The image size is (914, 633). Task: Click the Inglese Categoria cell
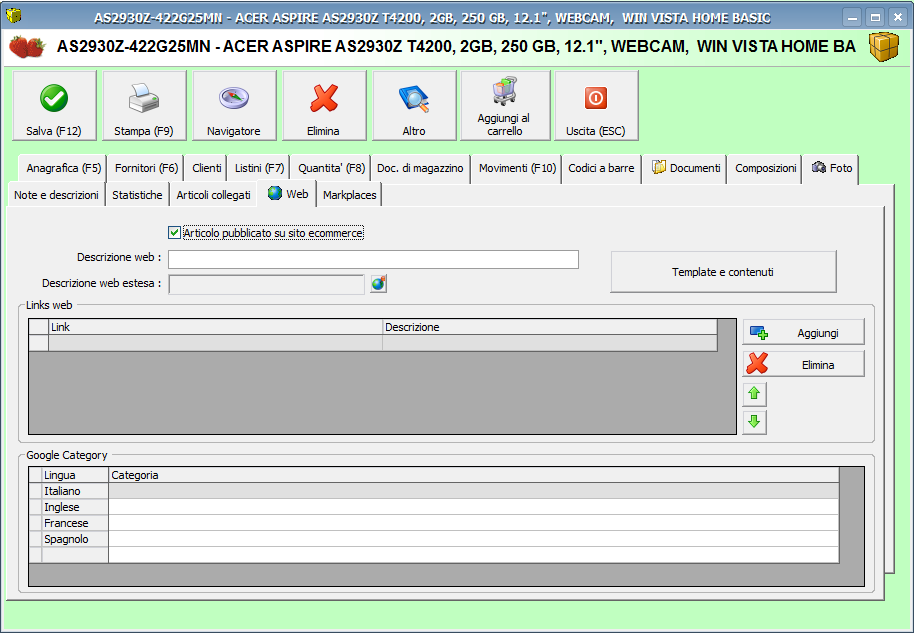[473, 507]
